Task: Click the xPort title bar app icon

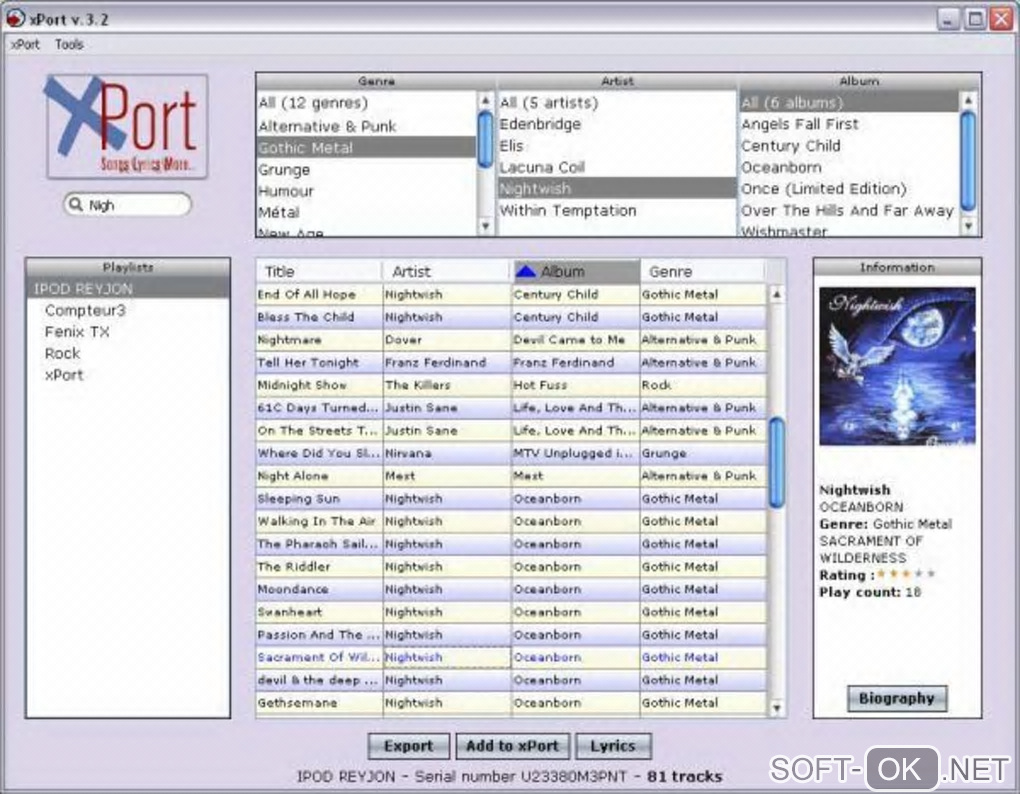Action: (16, 18)
